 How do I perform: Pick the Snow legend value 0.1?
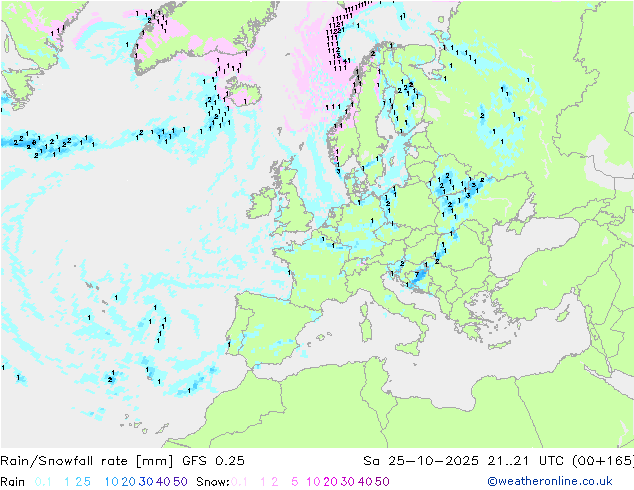(x=239, y=482)
